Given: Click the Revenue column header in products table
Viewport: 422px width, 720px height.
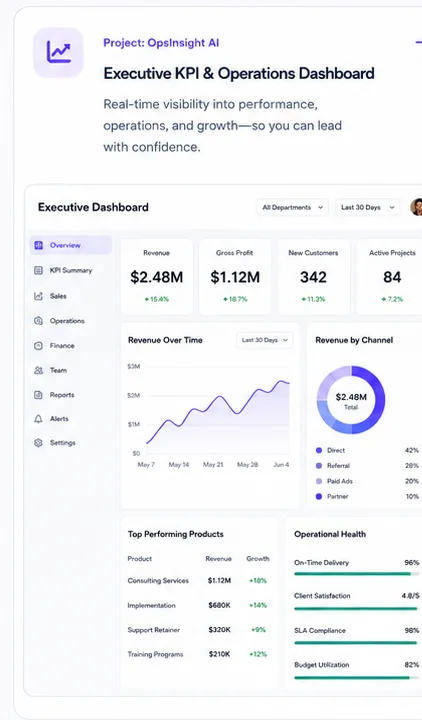Looking at the screenshot, I should [218, 559].
